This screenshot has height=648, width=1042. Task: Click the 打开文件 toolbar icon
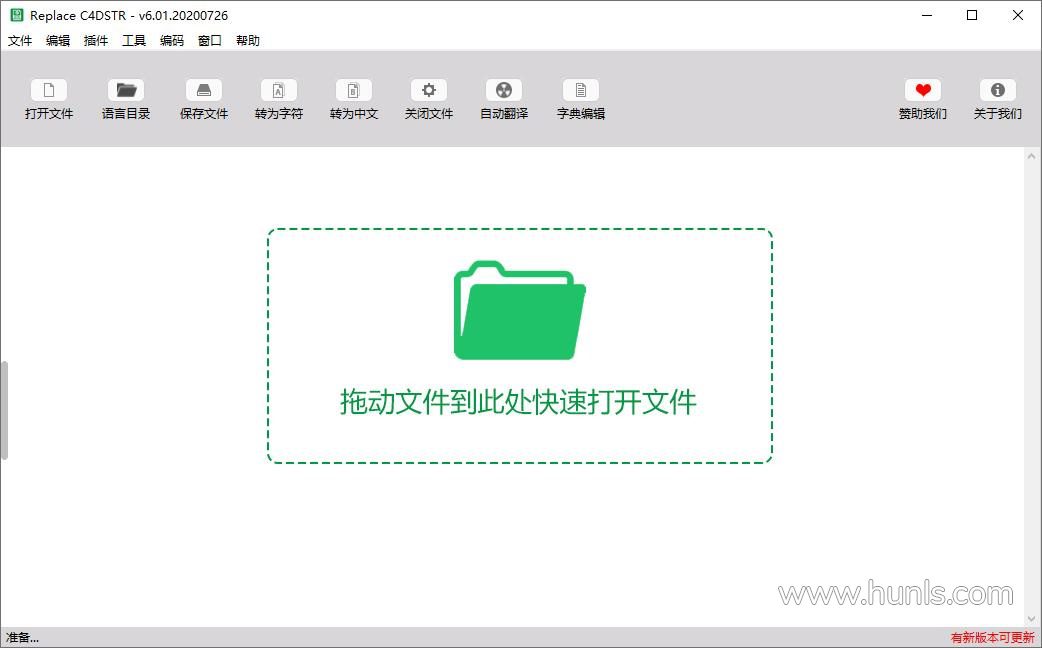[x=49, y=90]
